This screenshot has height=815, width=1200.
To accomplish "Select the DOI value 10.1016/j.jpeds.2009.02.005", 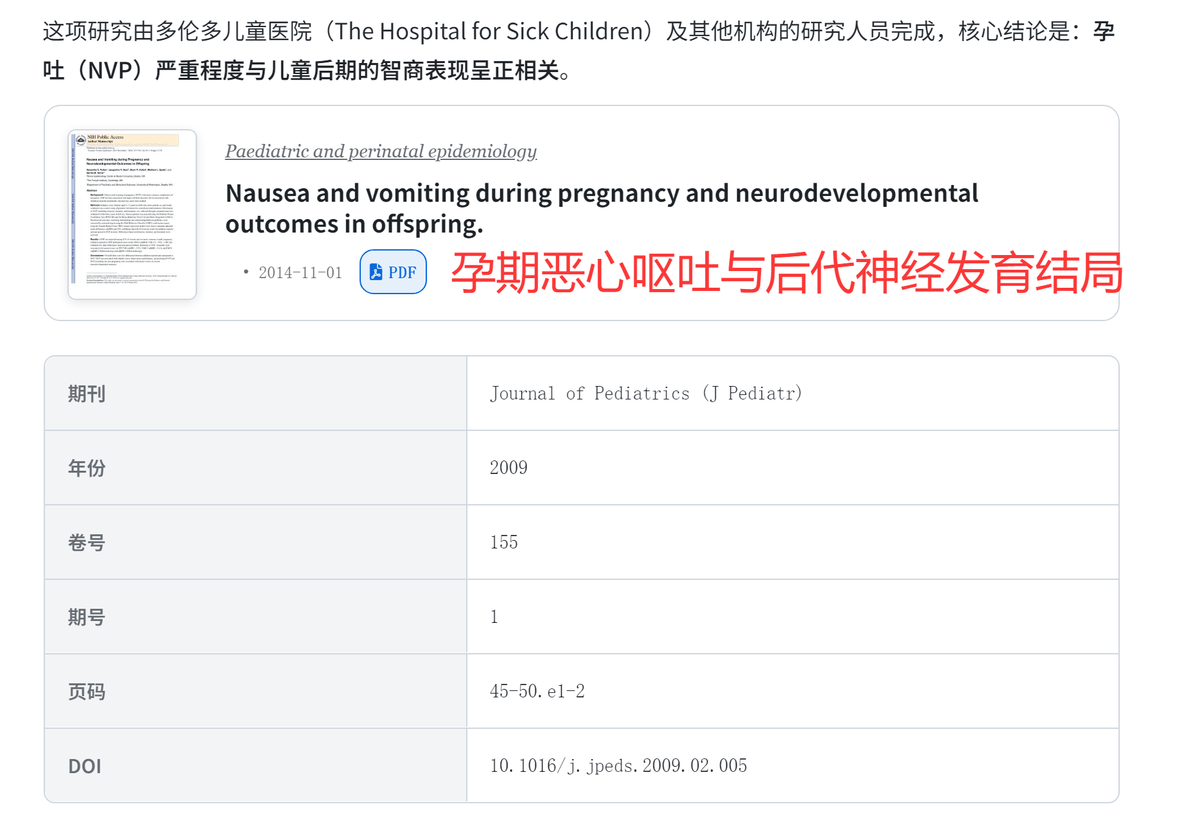I will coord(617,766).
